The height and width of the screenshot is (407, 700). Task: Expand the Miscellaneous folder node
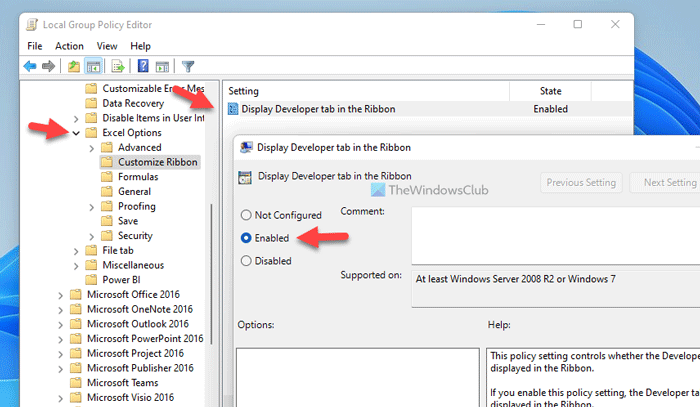click(76, 266)
